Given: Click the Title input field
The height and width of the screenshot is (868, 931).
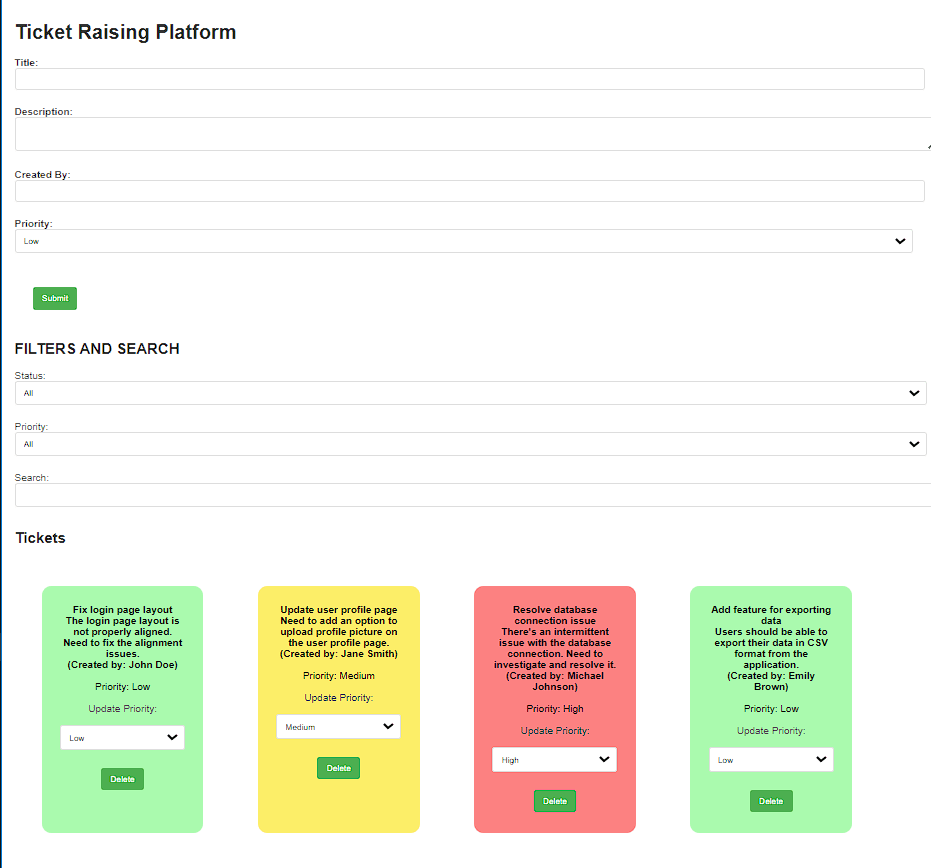Looking at the screenshot, I should (x=469, y=79).
